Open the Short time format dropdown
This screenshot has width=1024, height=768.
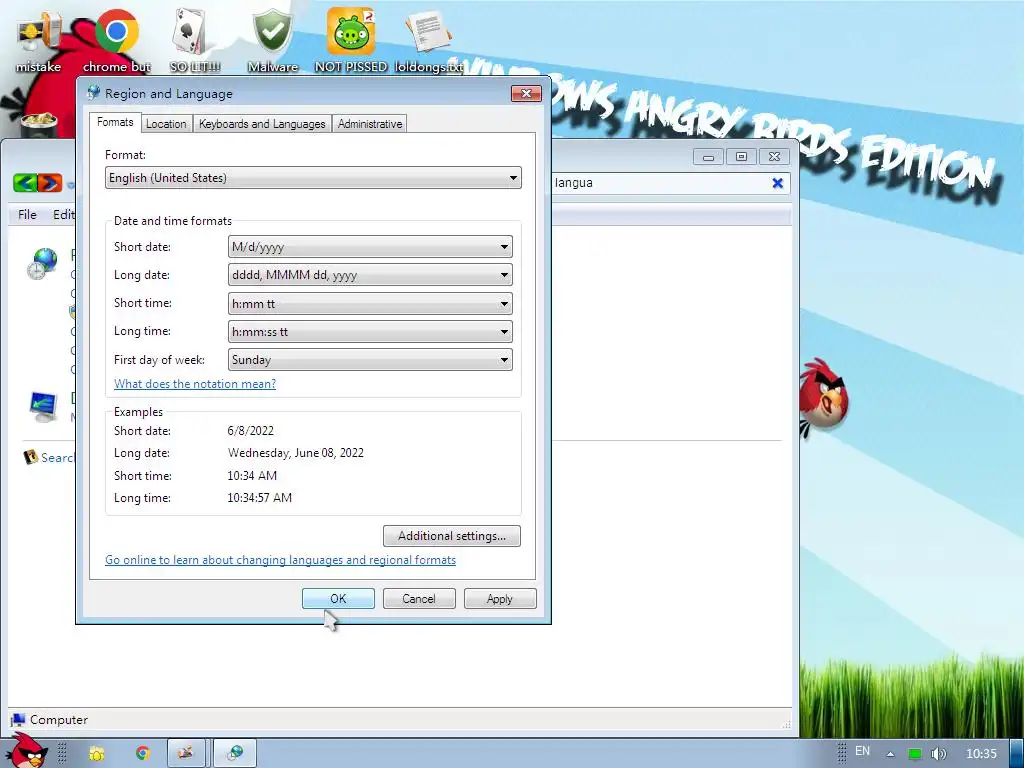click(370, 304)
